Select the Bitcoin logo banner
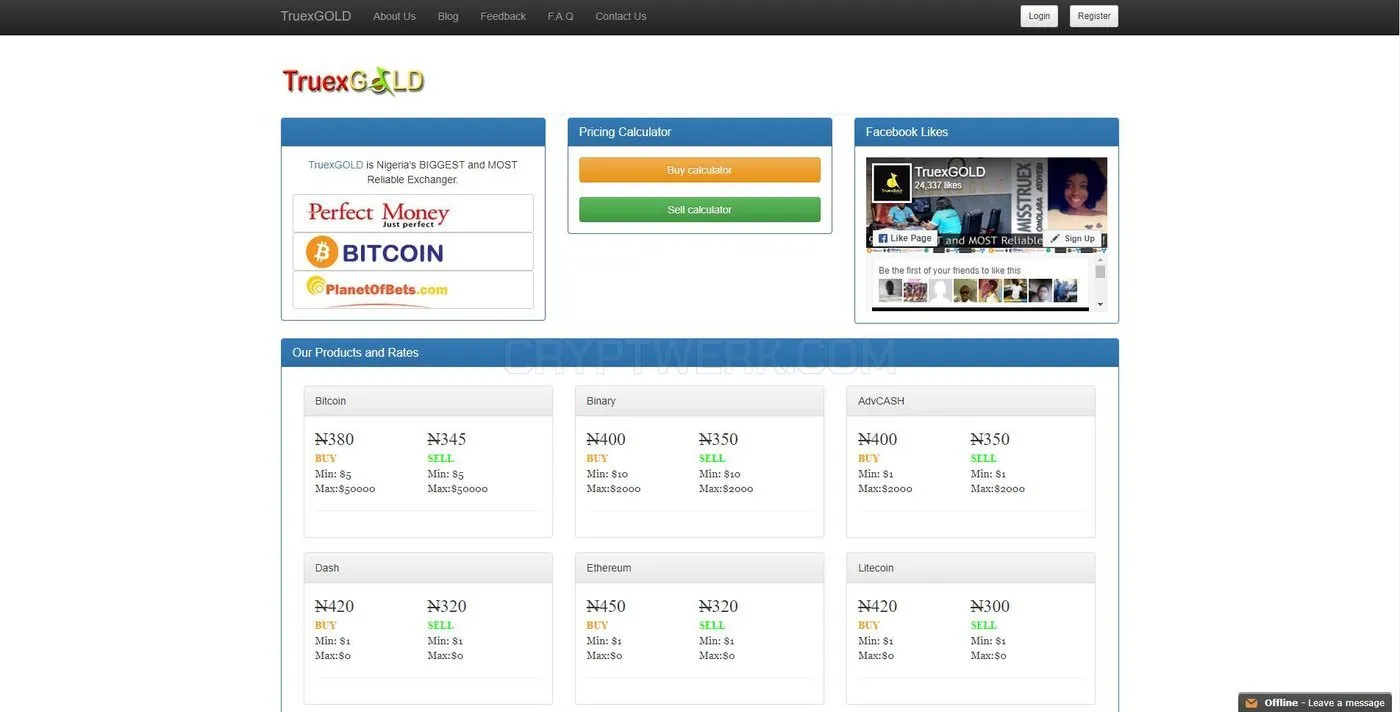The image size is (1400, 712). coord(413,252)
